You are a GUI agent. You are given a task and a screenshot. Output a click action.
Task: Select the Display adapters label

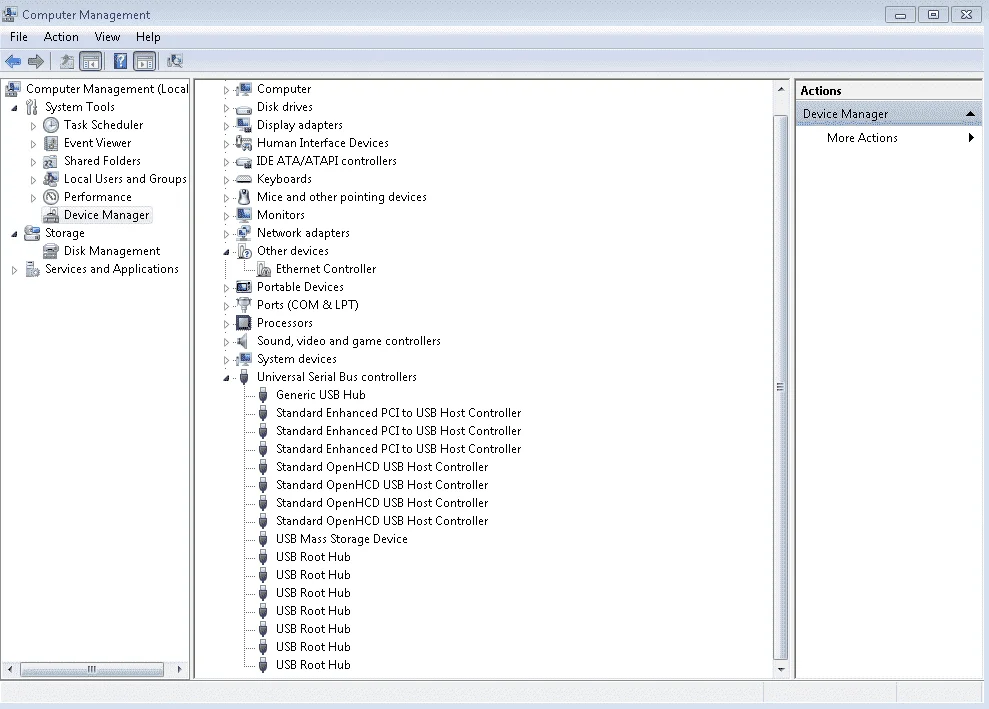[300, 125]
